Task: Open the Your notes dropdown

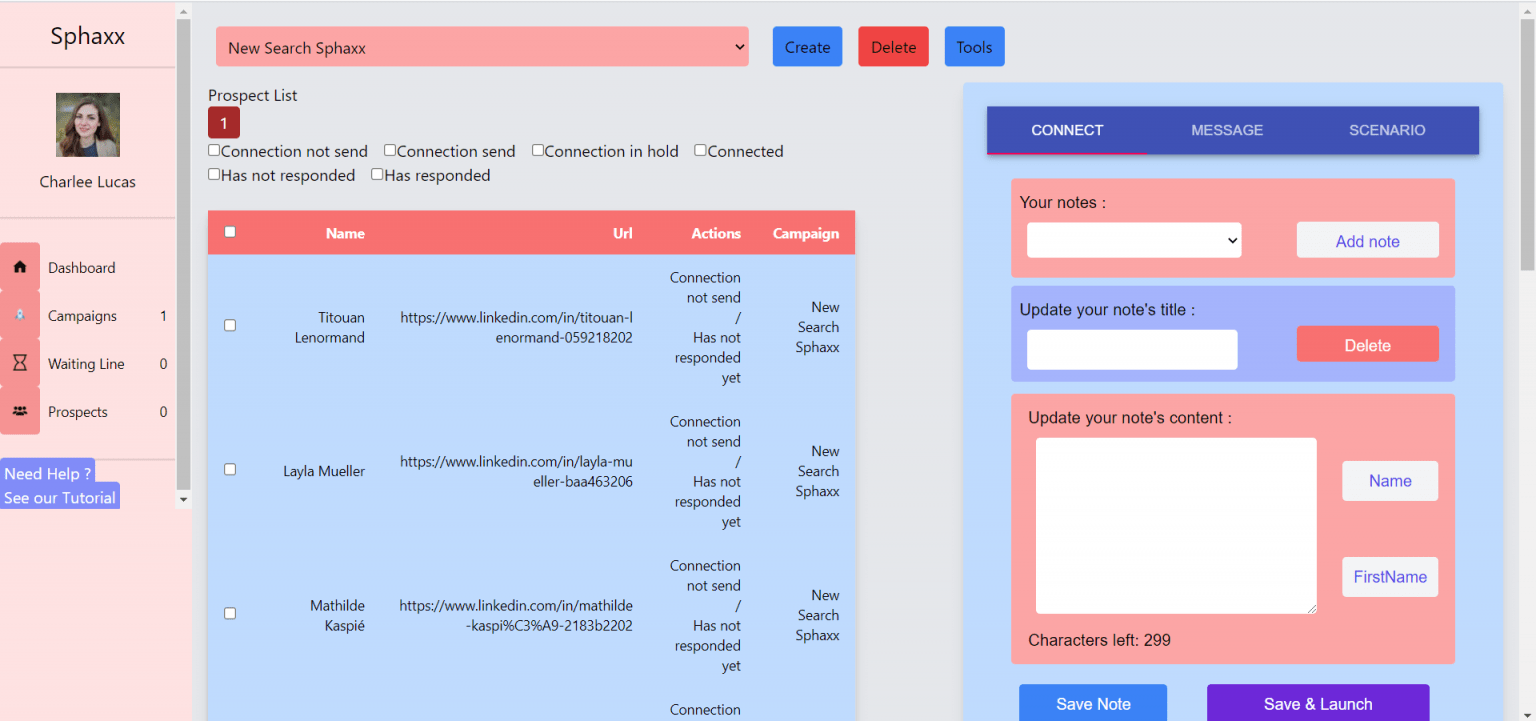Action: tap(1134, 240)
